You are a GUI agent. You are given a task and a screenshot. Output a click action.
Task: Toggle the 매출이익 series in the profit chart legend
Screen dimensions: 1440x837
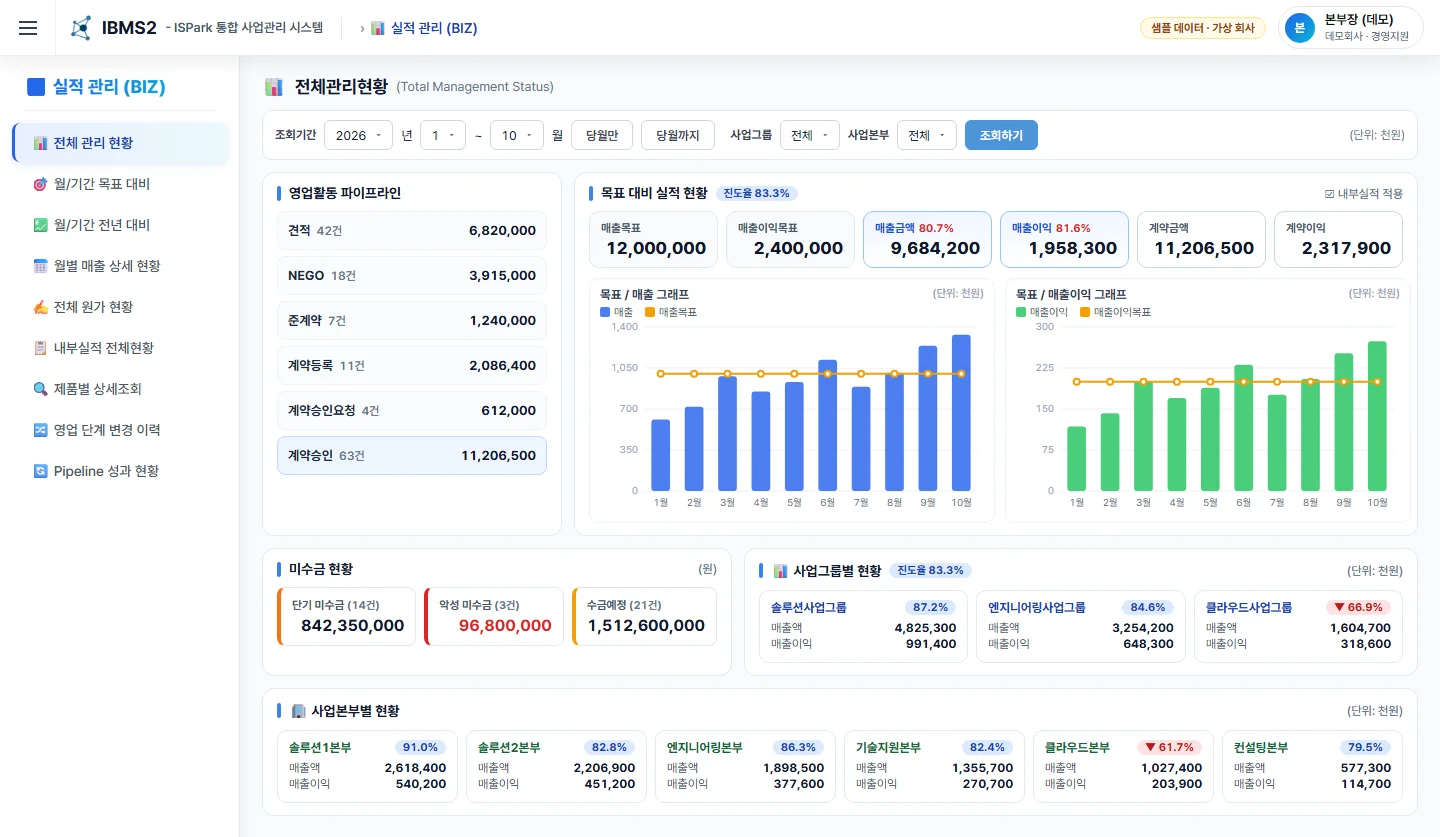point(1042,312)
